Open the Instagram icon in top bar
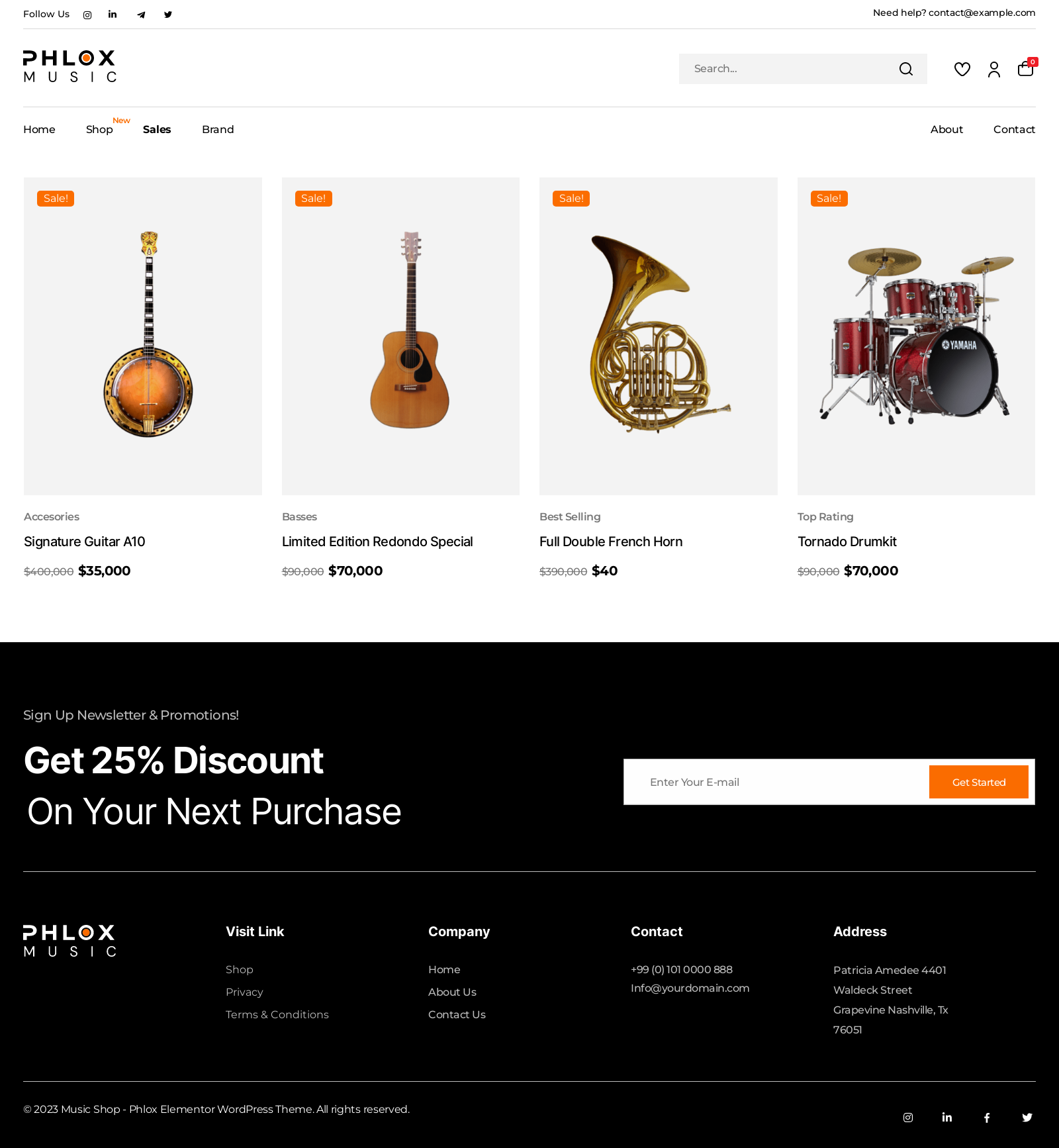1059x1148 pixels. [x=87, y=15]
